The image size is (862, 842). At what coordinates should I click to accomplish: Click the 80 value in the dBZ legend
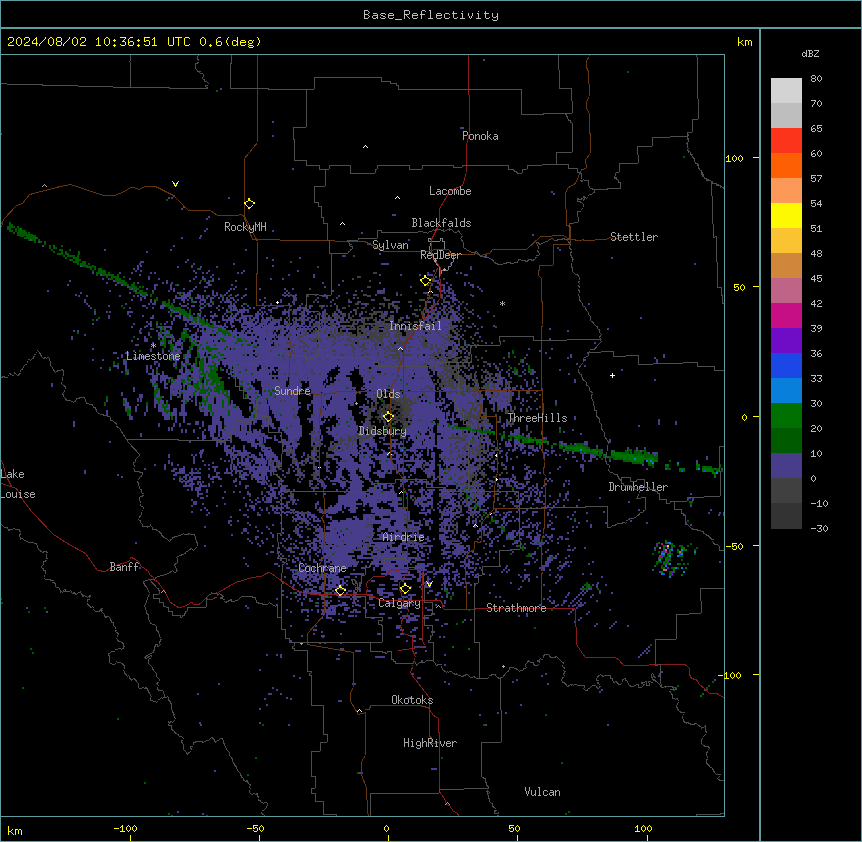[816, 79]
